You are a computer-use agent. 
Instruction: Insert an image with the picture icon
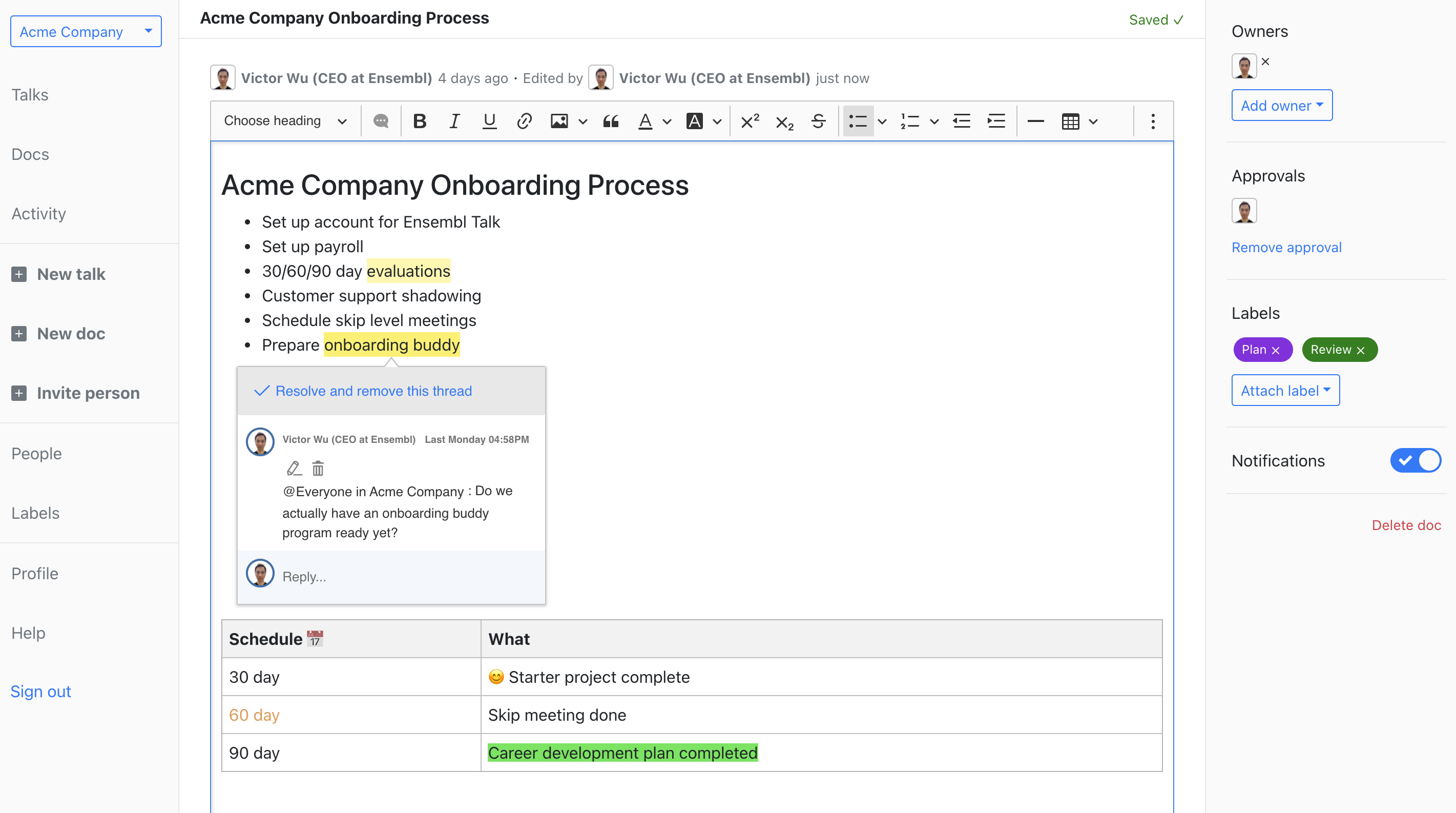point(559,121)
